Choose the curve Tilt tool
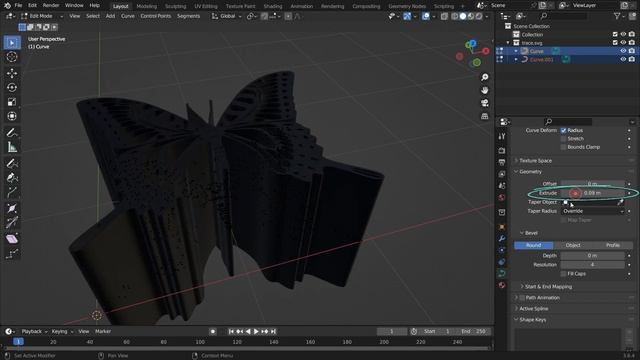Image resolution: width=640 pixels, height=360 pixels. tap(12, 223)
